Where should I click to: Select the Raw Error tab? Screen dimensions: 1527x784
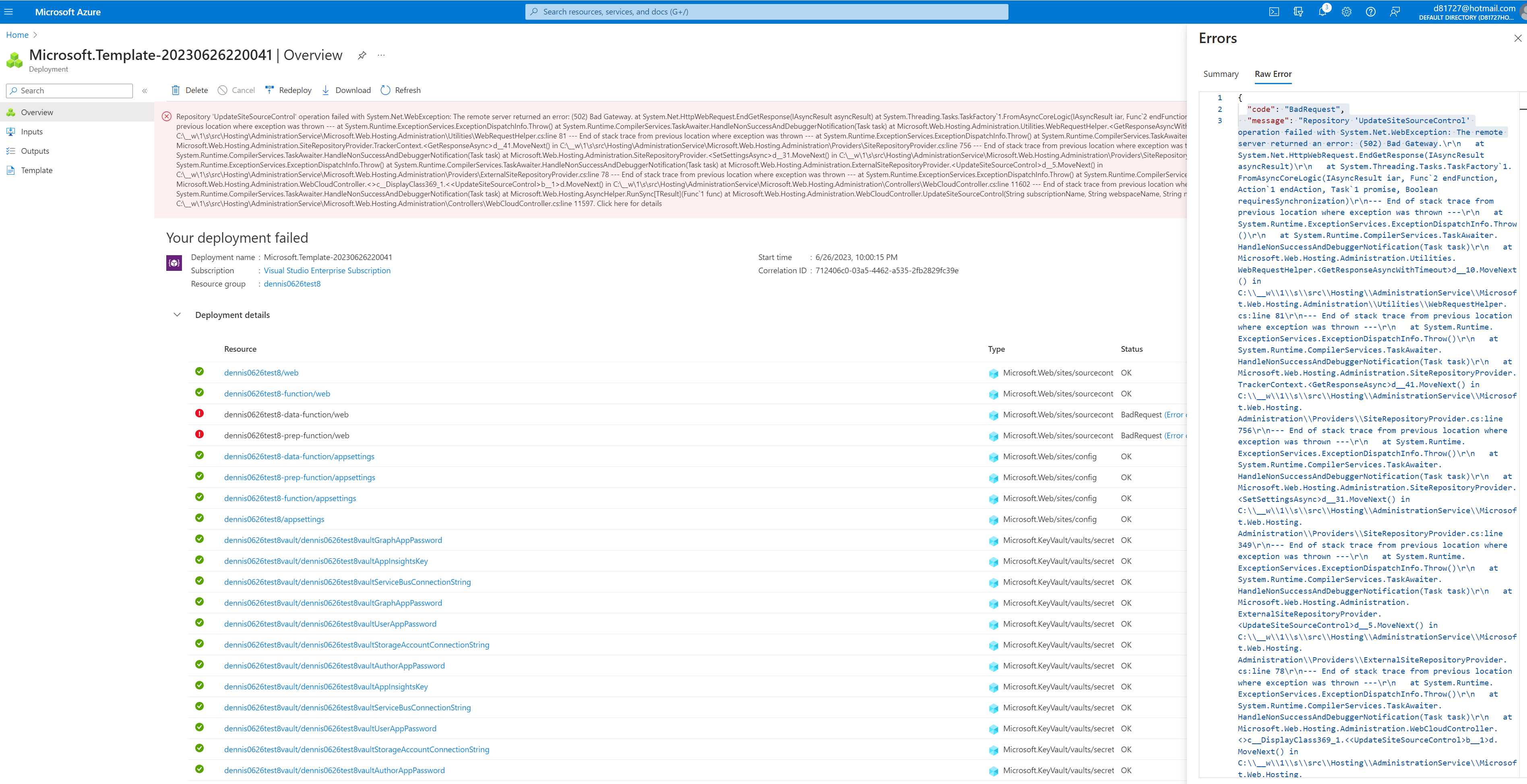point(1273,74)
